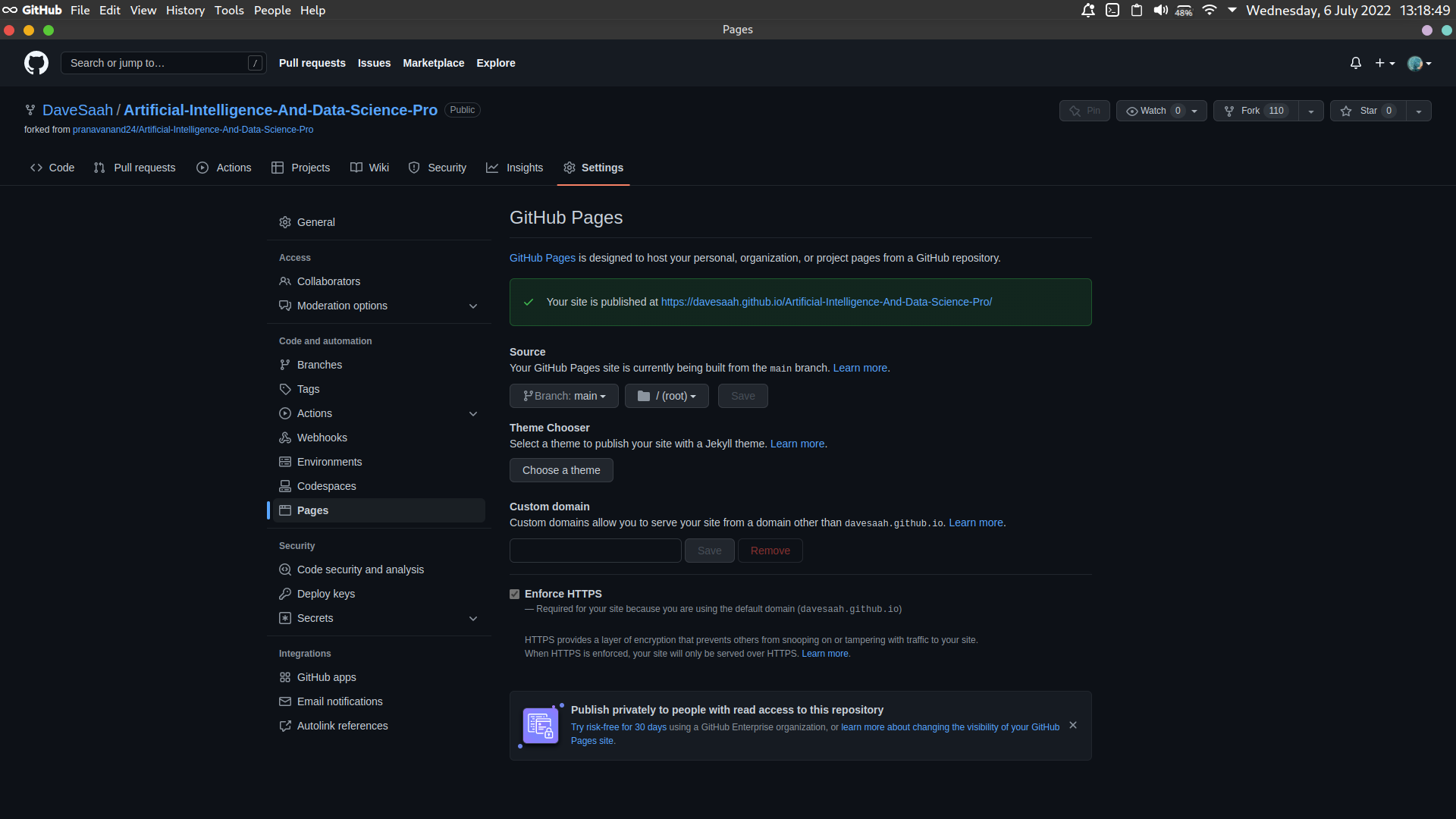Viewport: 1456px width, 819px height.
Task: Open the published site URL link
Action: coord(826,302)
